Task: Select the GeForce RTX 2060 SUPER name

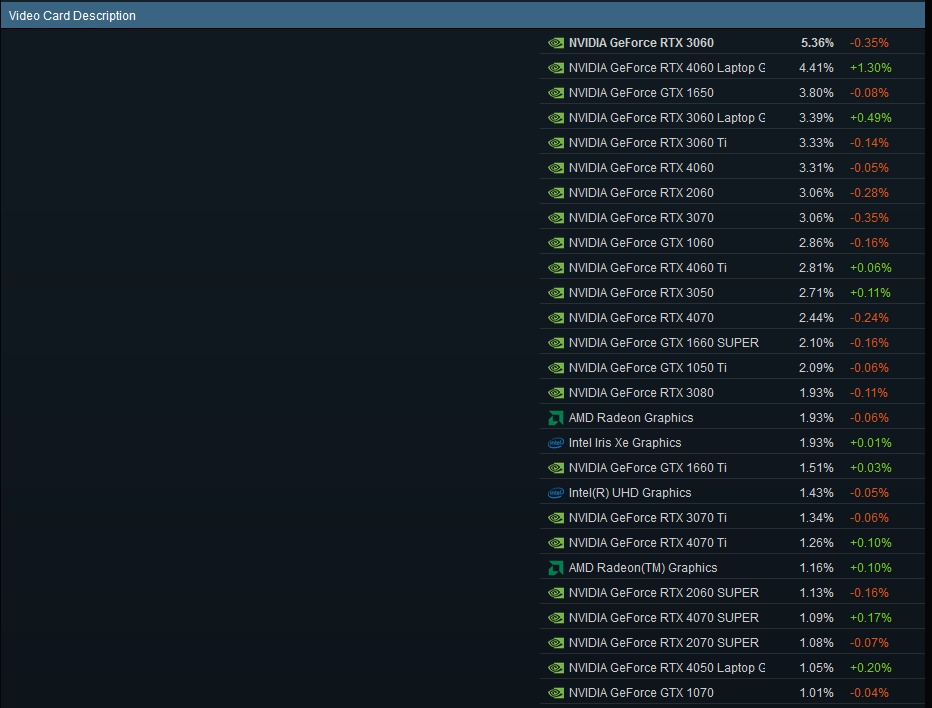Action: coord(664,593)
